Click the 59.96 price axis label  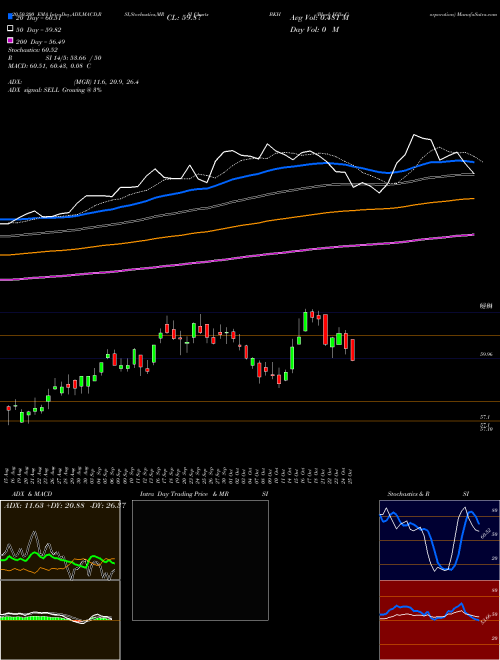pos(486,354)
